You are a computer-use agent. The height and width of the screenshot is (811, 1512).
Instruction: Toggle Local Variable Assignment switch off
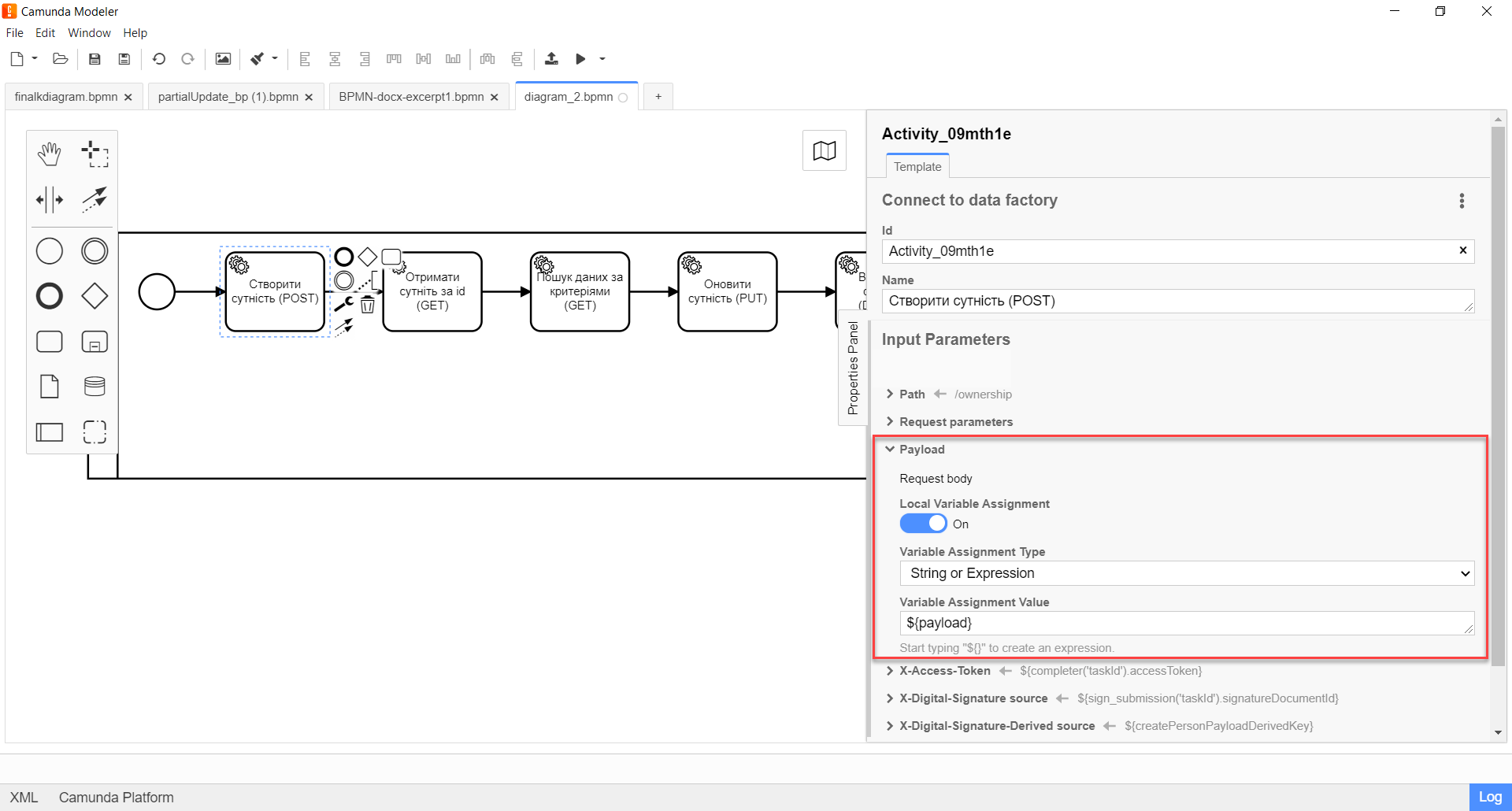point(923,524)
